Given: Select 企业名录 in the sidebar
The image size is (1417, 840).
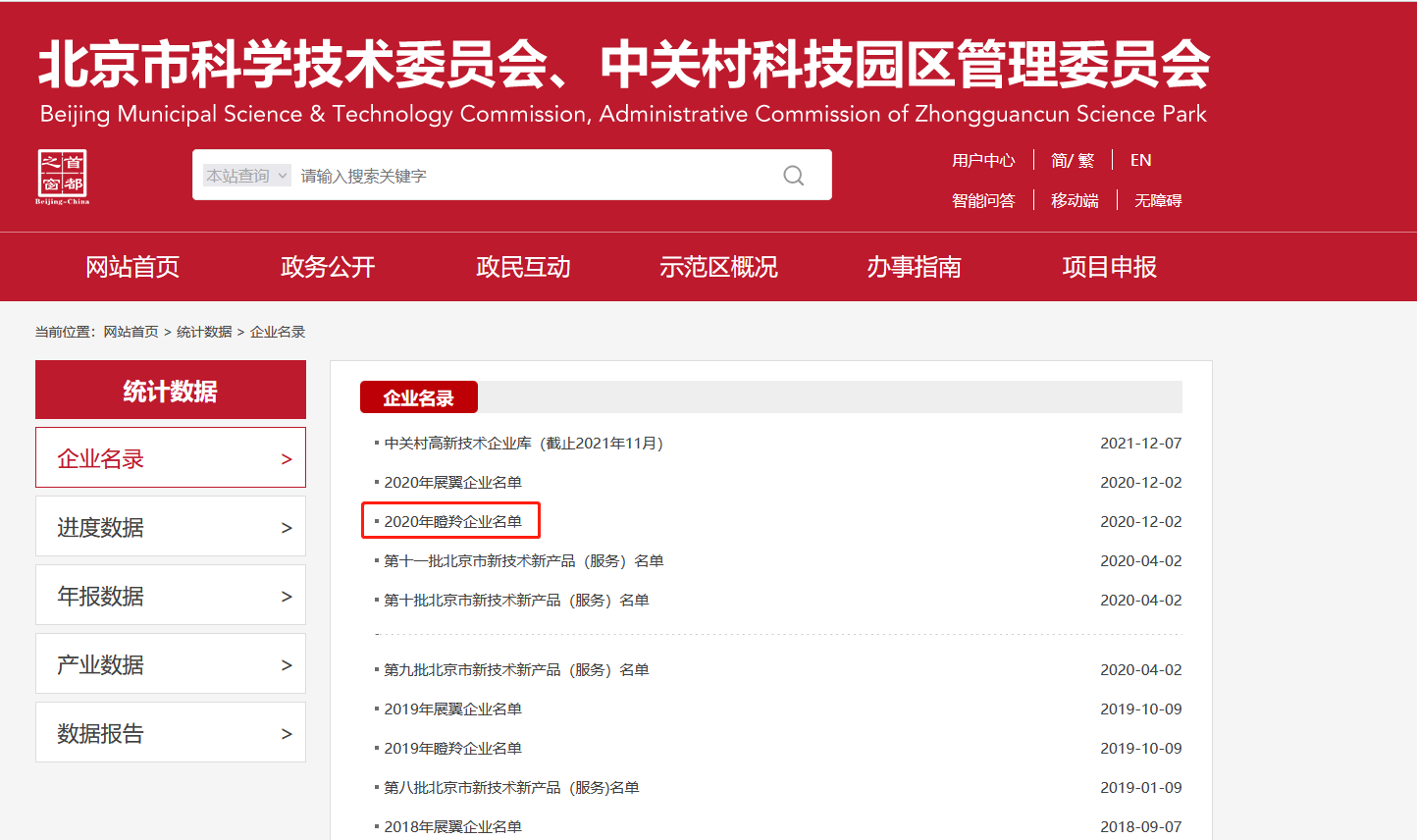Looking at the screenshot, I should (171, 457).
